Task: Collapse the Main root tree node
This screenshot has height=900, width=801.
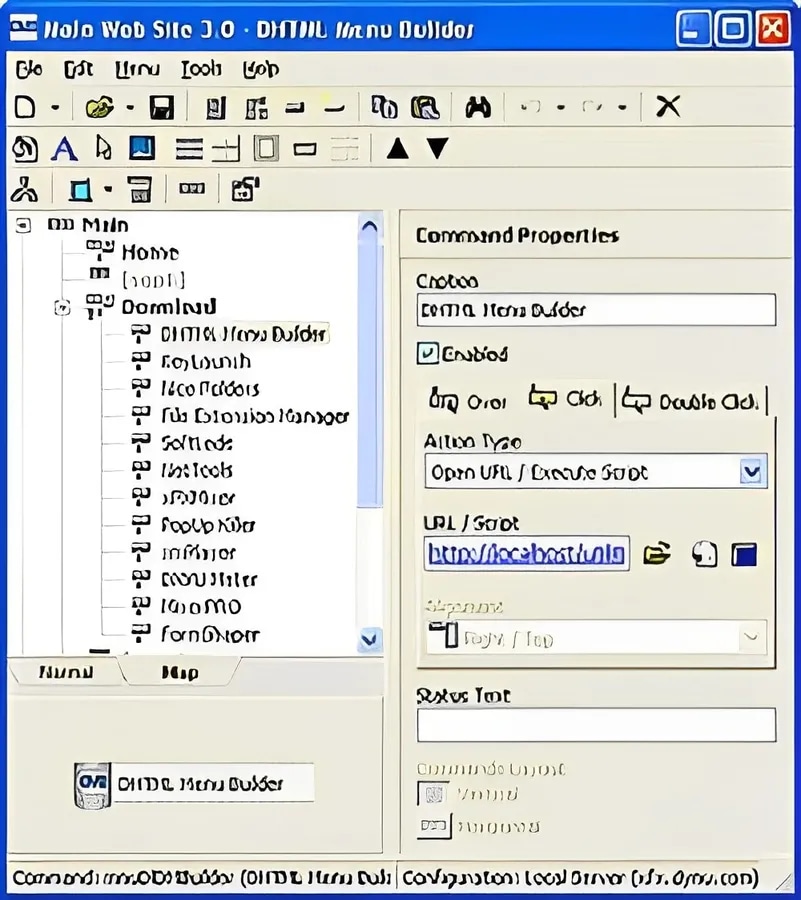Action: coord(23,225)
